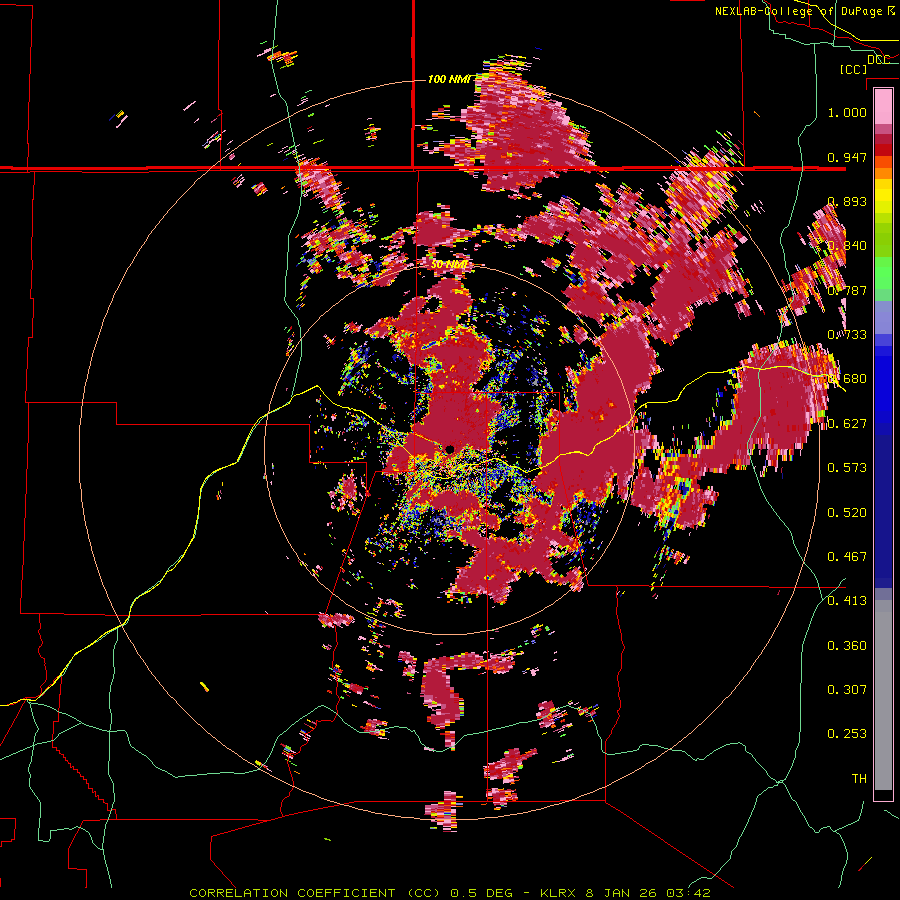Select the 0.947 legend value

(847, 157)
